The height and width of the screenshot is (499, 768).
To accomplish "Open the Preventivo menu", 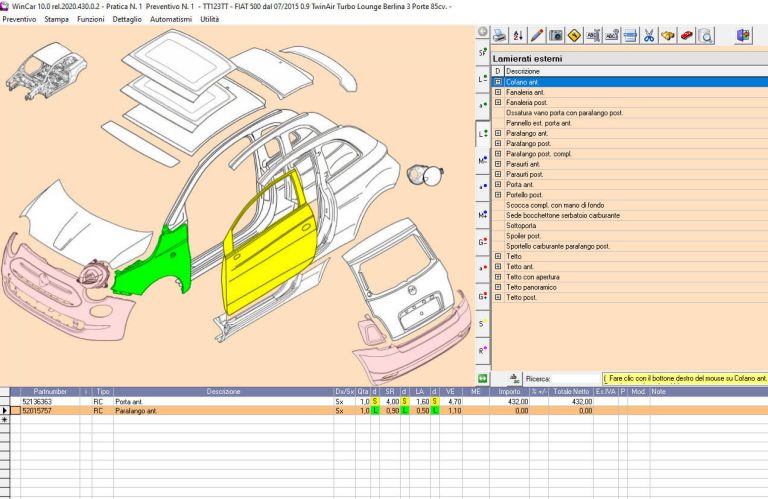I will [x=19, y=19].
